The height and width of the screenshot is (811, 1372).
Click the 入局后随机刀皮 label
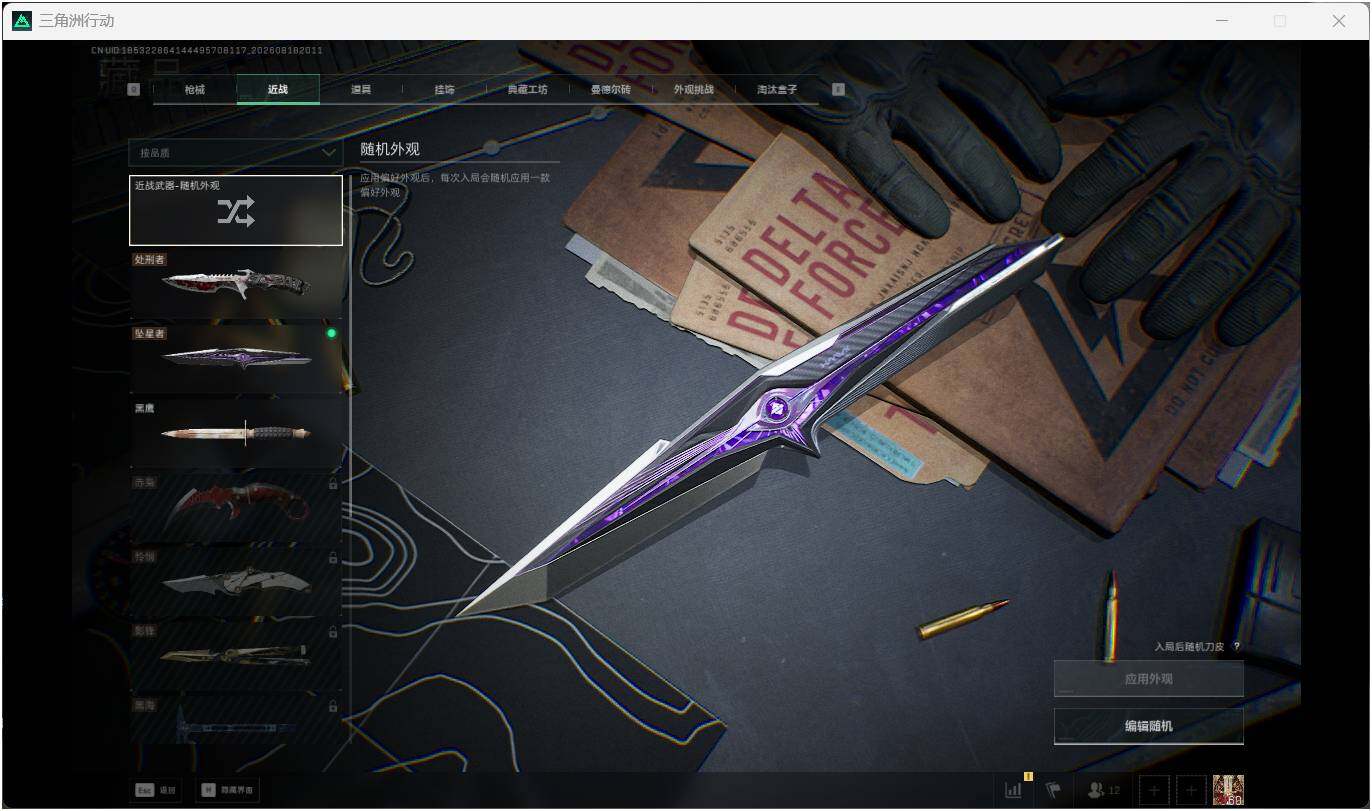point(1189,647)
